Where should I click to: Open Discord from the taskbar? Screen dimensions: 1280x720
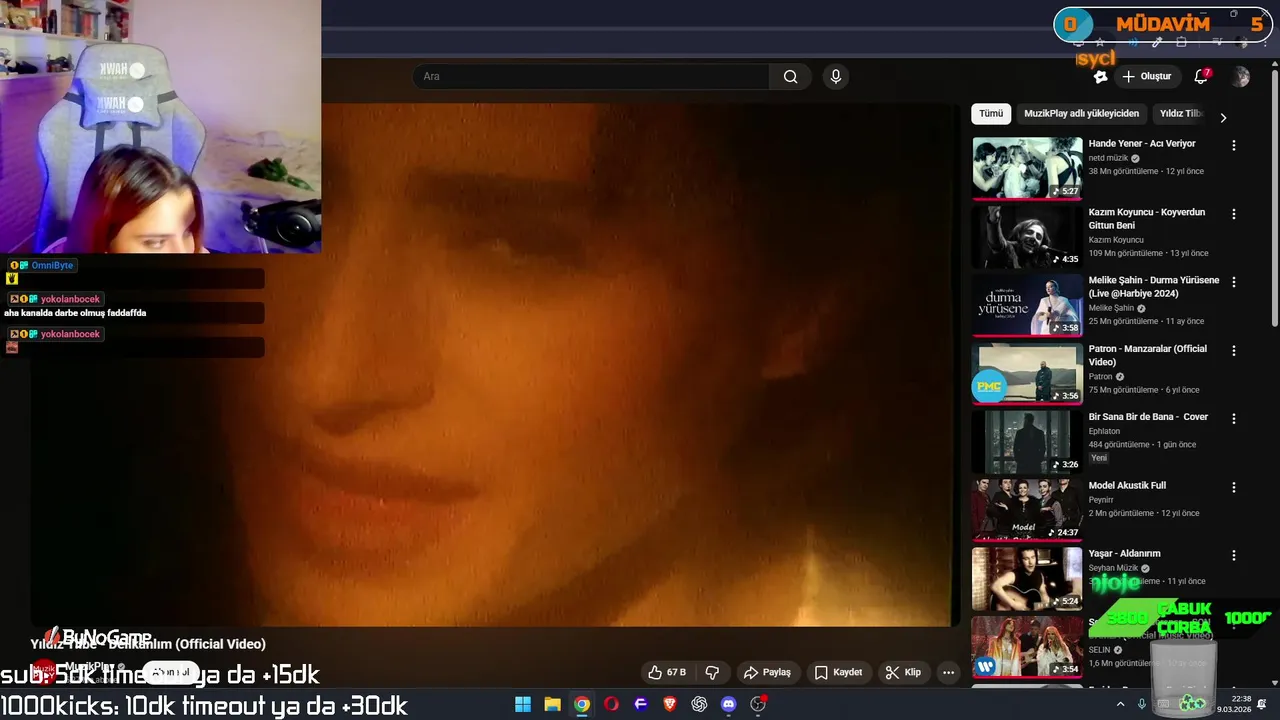(729, 704)
